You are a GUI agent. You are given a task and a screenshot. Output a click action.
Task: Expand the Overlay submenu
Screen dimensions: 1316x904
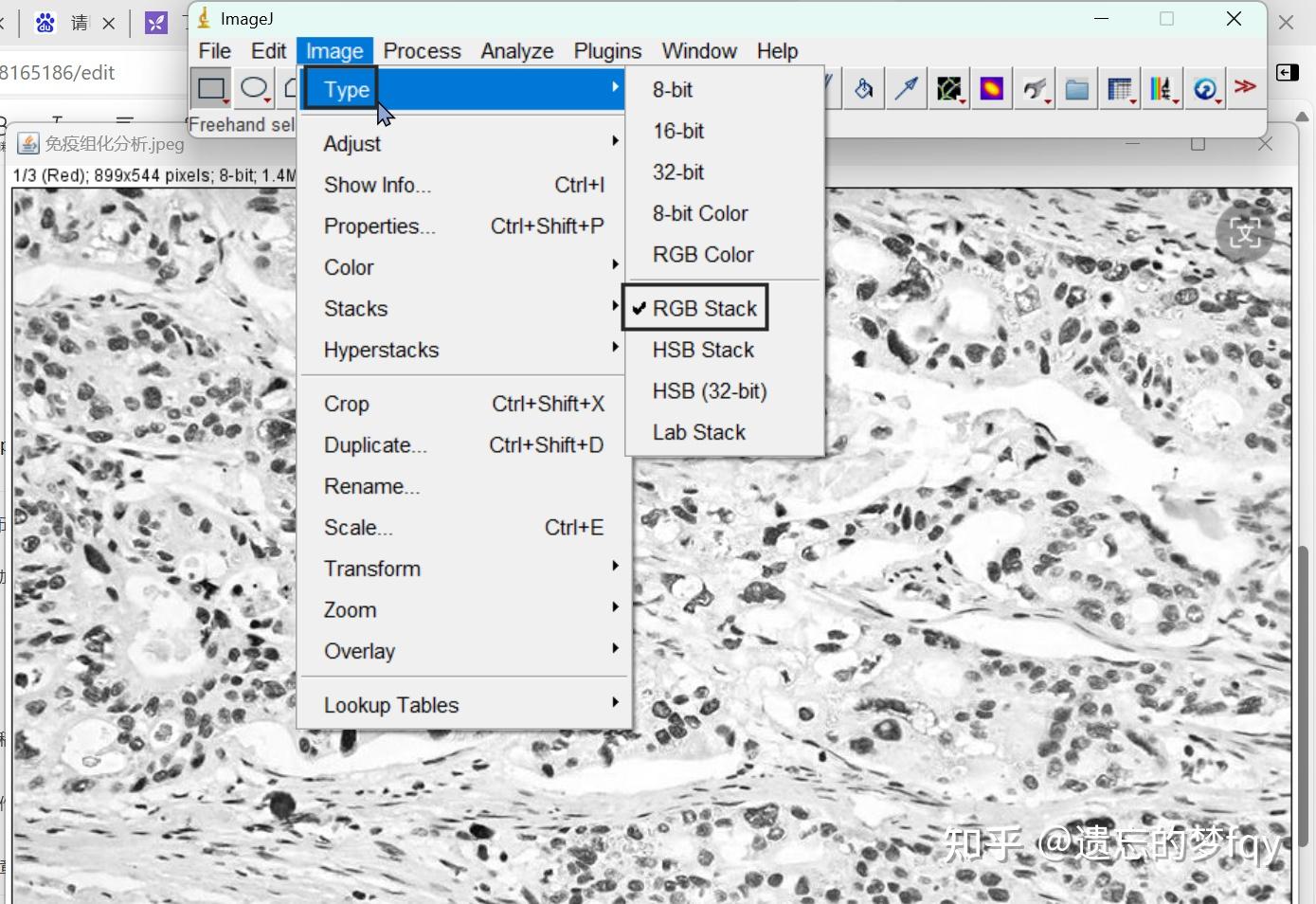point(464,651)
